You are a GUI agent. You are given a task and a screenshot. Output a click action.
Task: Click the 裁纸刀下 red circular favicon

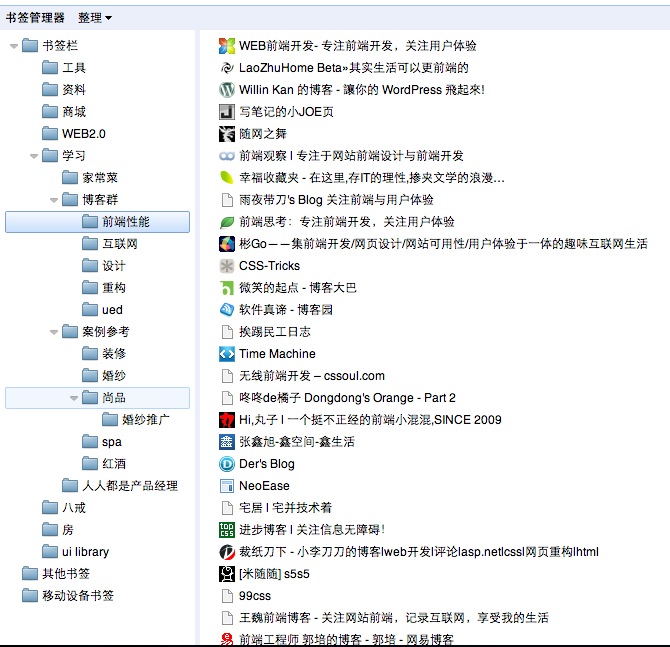(x=227, y=552)
